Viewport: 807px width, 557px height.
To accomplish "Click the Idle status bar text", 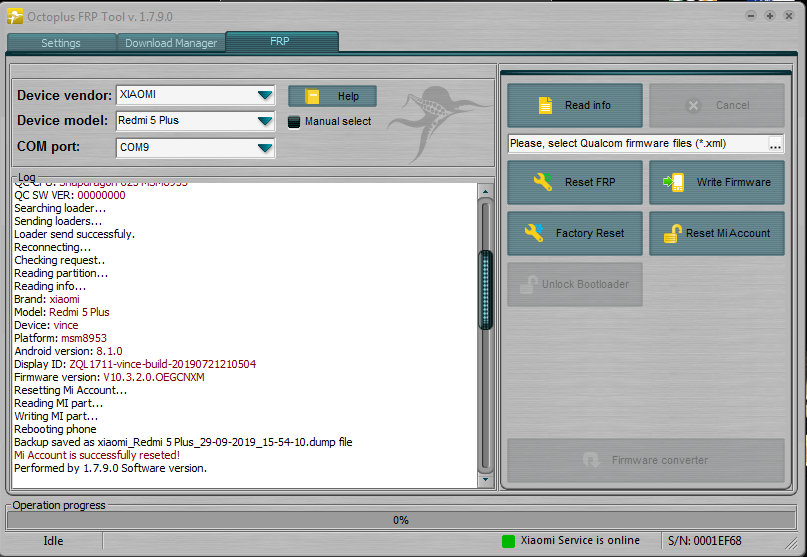I will 54,541.
